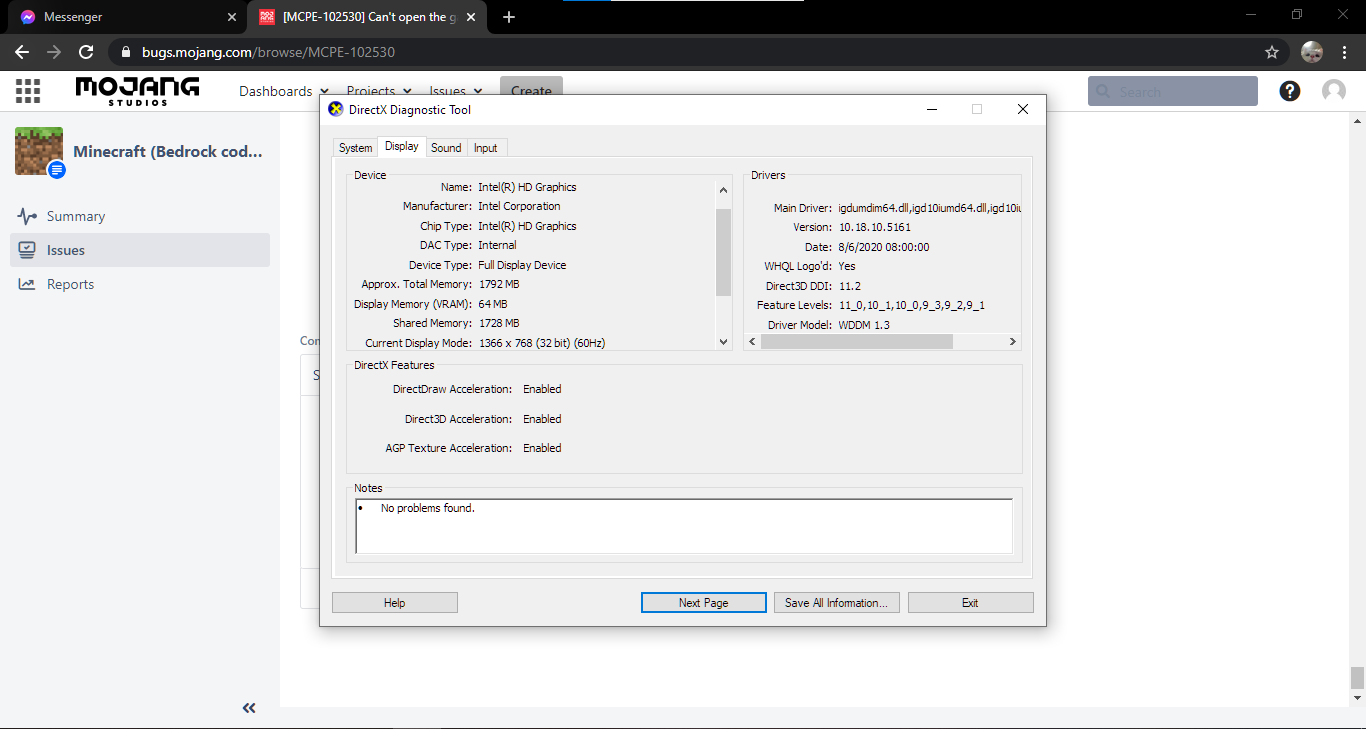Image resolution: width=1366 pixels, height=729 pixels.
Task: Open the Dashboards dropdown menu
Action: pyautogui.click(x=283, y=91)
